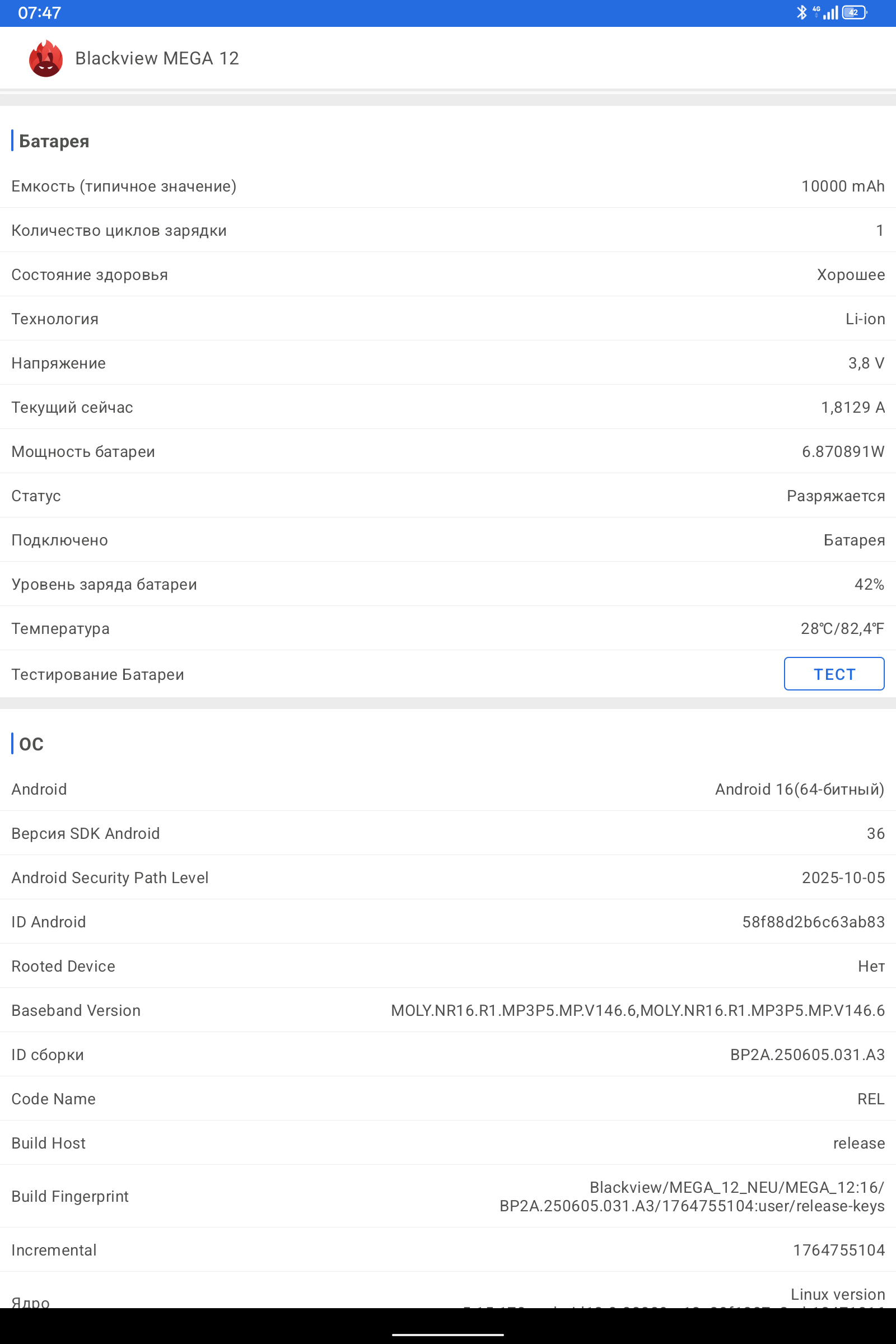Start the battery ТЕСТ button
The height and width of the screenshot is (1344, 896).
coord(834,674)
